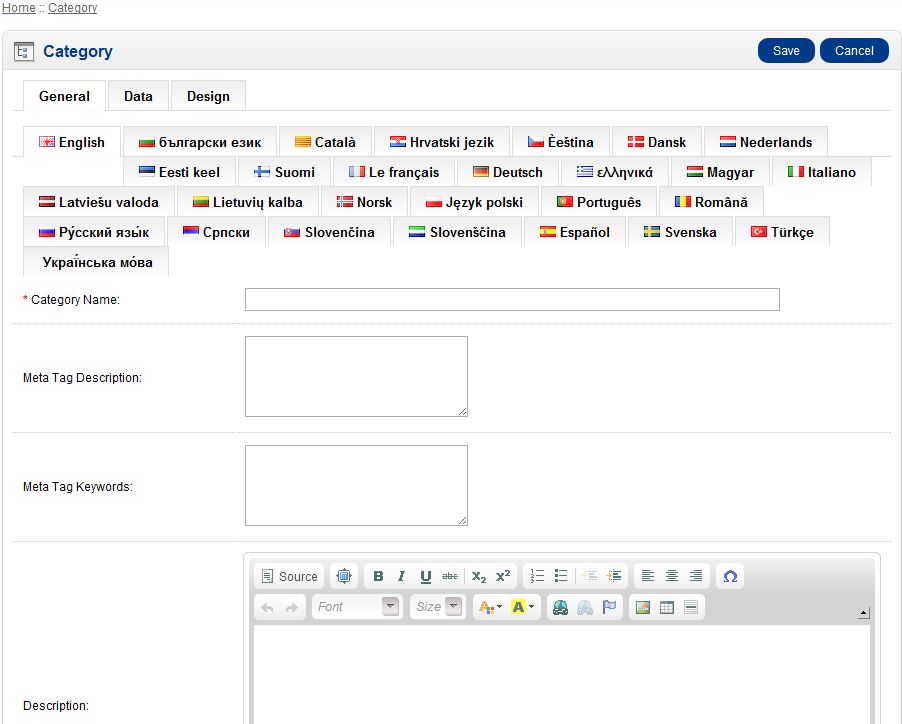Viewport: 902px width, 724px height.
Task: Switch to the Design tab
Action: point(208,96)
